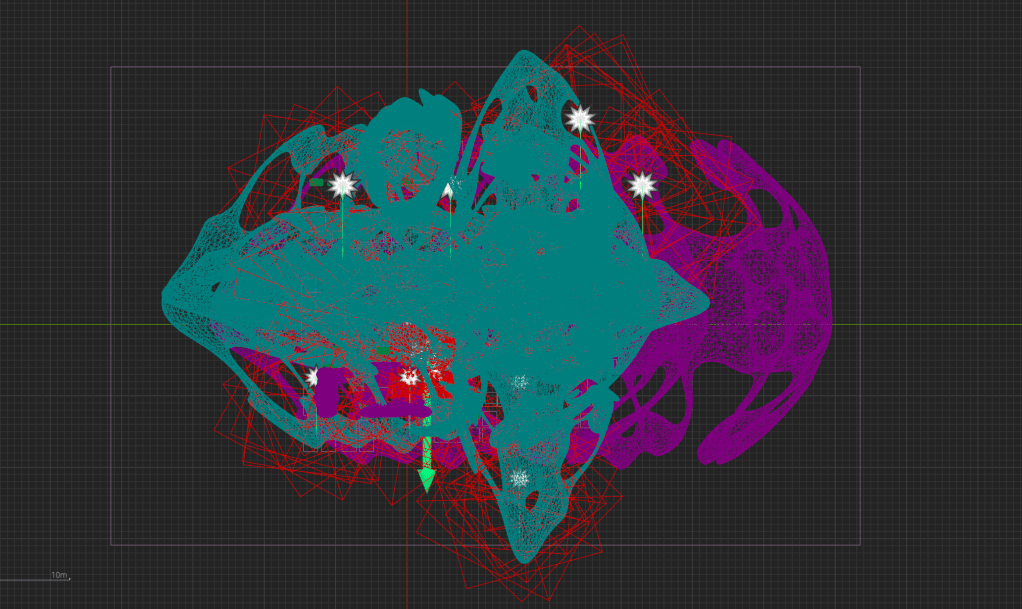
Task: Click the red vertical axis line above the model
Action: pyautogui.click(x=407, y=30)
